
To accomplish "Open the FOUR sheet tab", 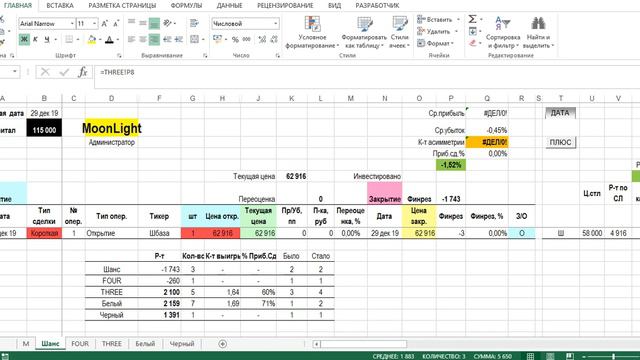I will tap(80, 344).
